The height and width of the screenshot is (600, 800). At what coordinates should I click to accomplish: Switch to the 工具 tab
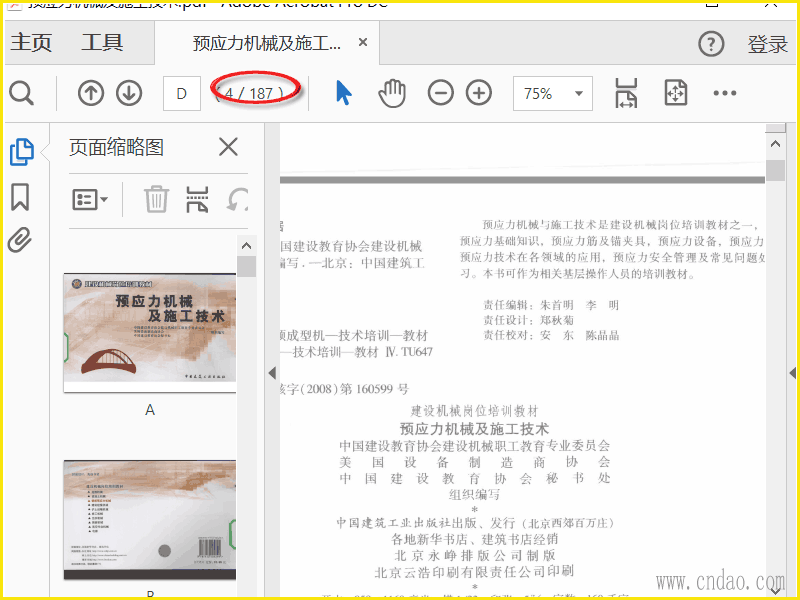tap(102, 43)
